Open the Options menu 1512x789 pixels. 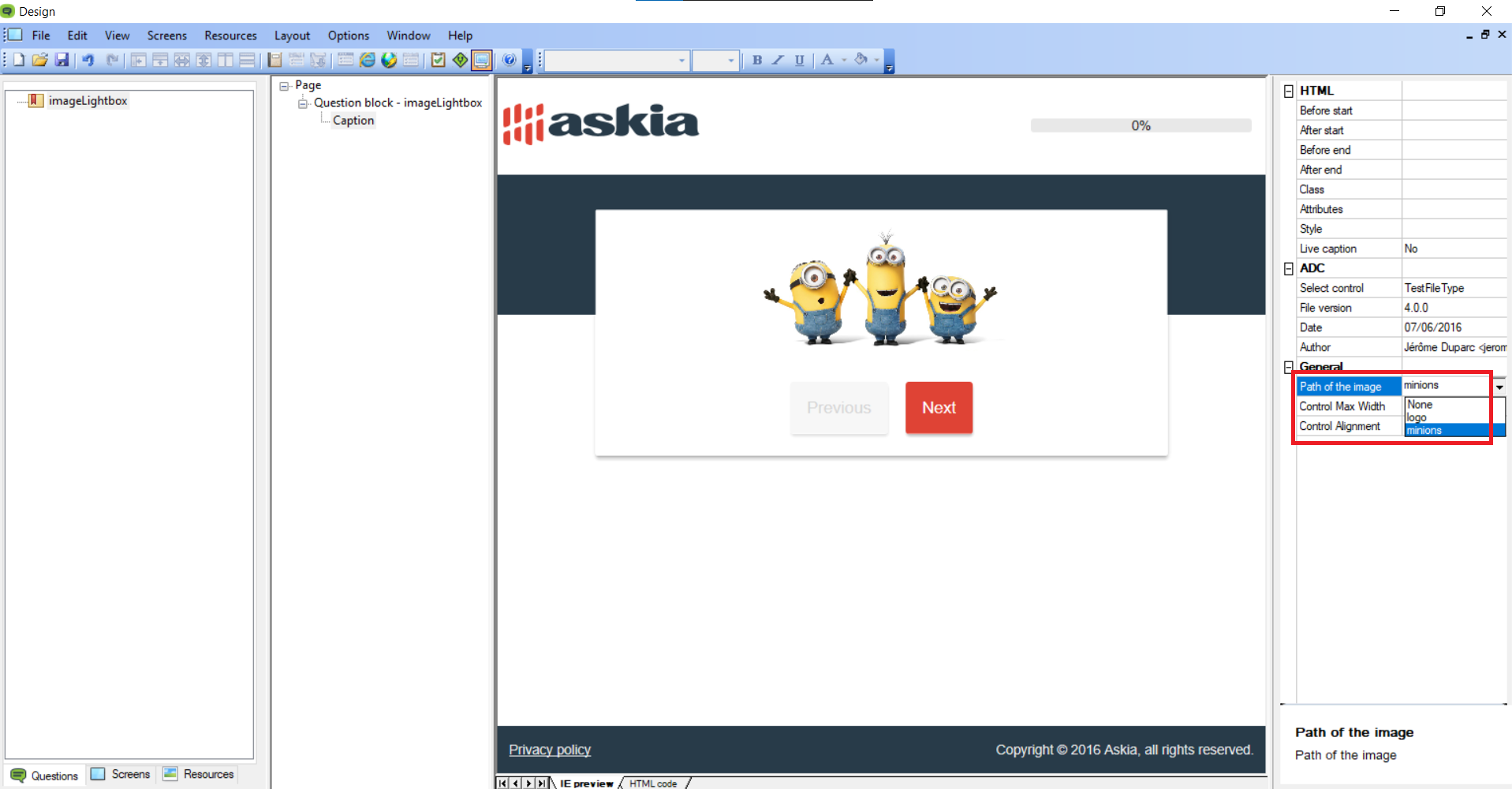[349, 36]
